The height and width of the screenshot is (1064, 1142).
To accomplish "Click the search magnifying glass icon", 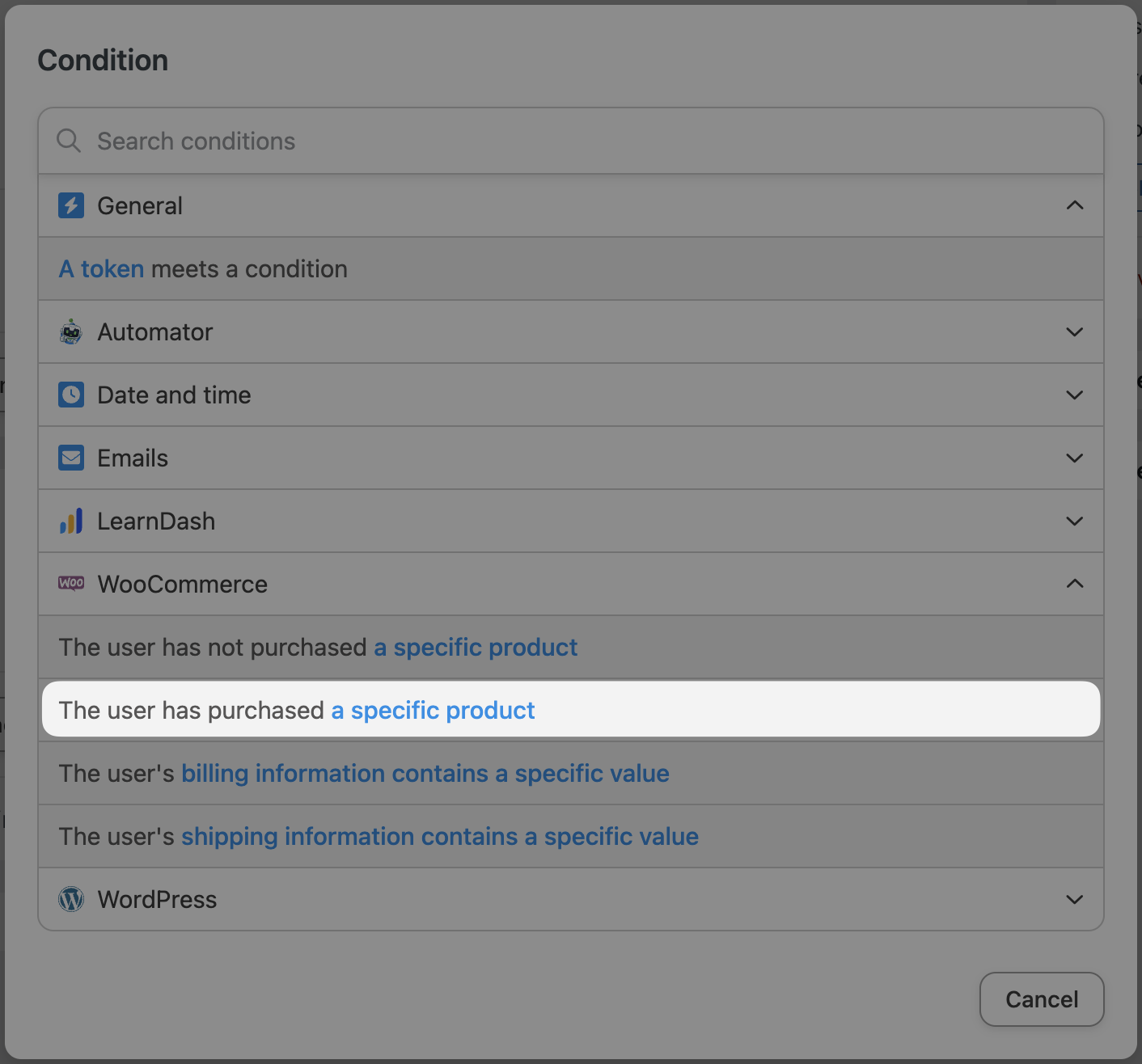I will coord(68,140).
